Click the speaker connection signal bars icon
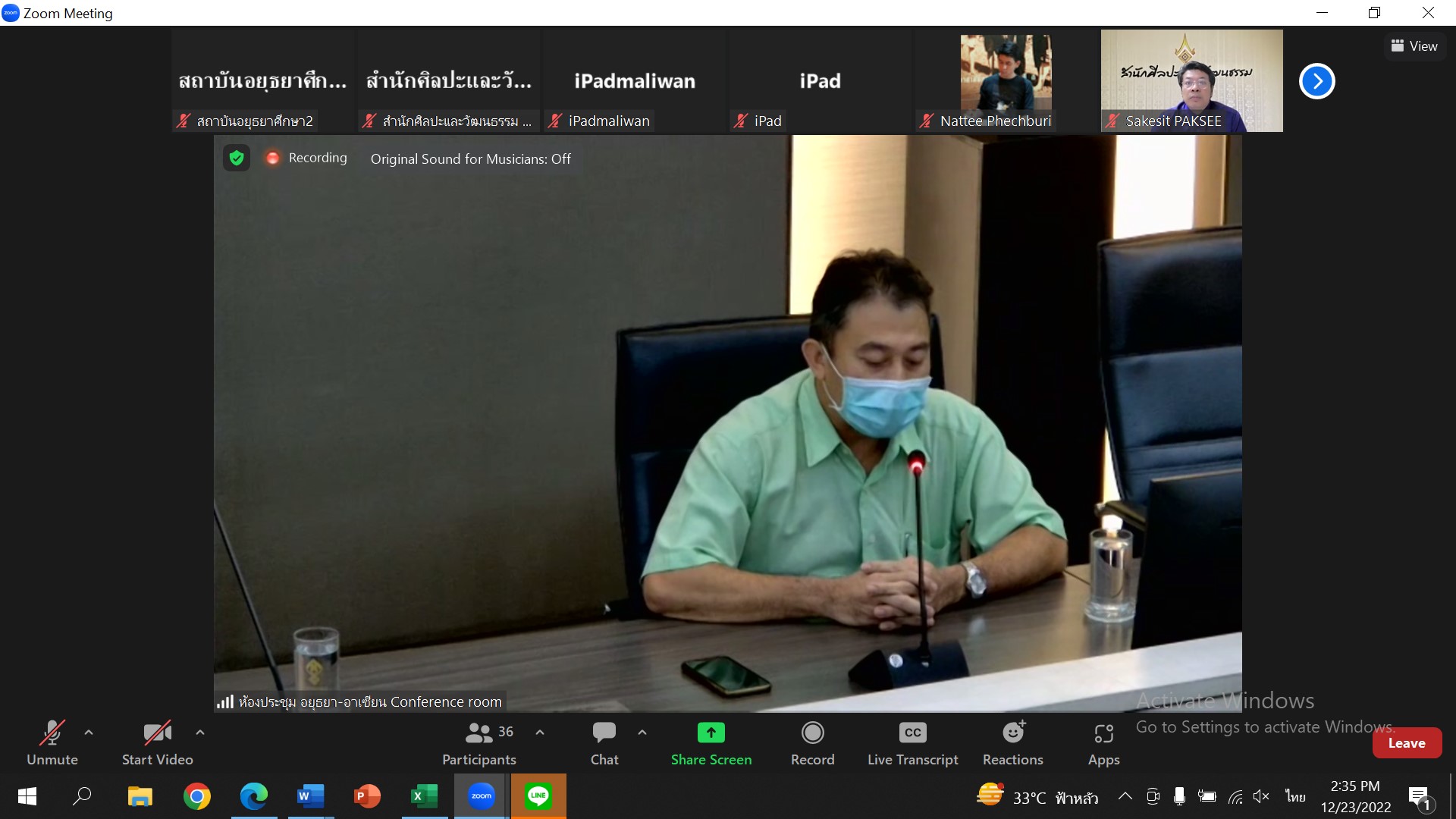The image size is (1456, 819). (x=225, y=701)
